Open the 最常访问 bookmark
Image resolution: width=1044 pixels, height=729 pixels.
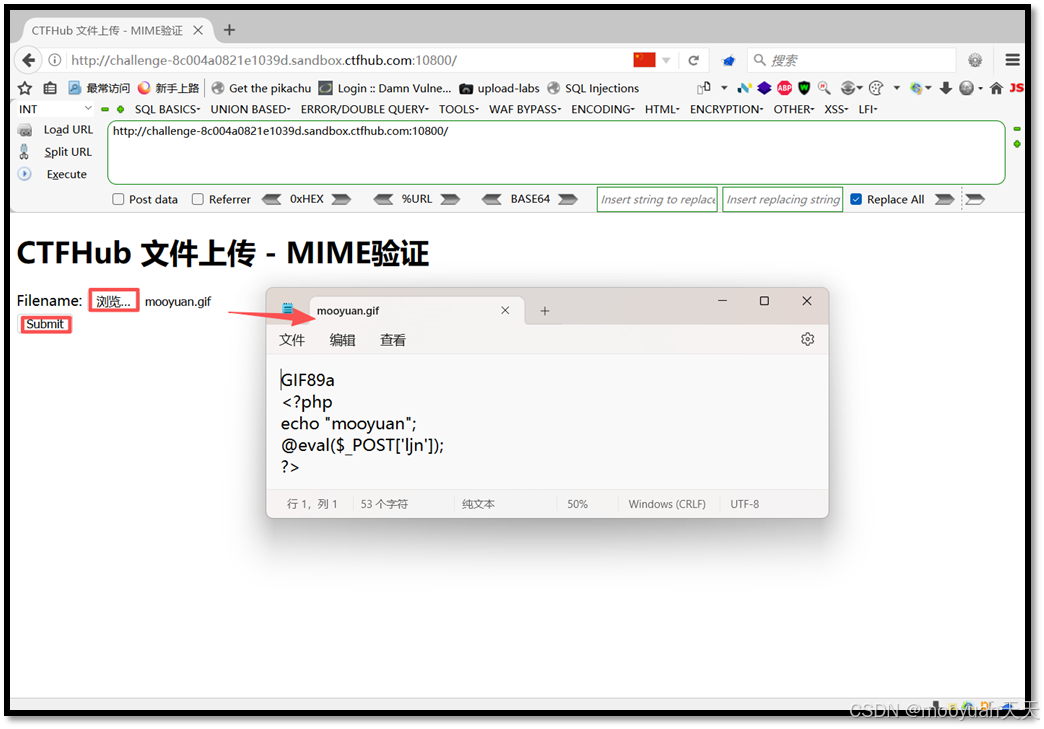[99, 88]
